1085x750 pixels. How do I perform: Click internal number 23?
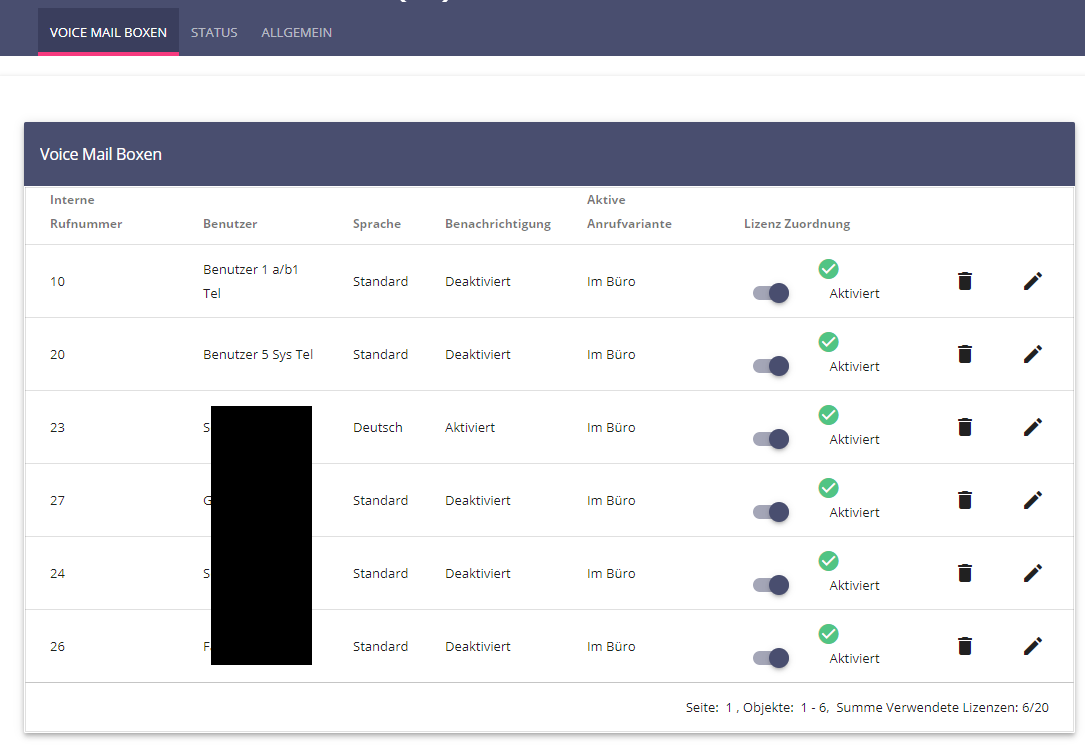coord(57,428)
